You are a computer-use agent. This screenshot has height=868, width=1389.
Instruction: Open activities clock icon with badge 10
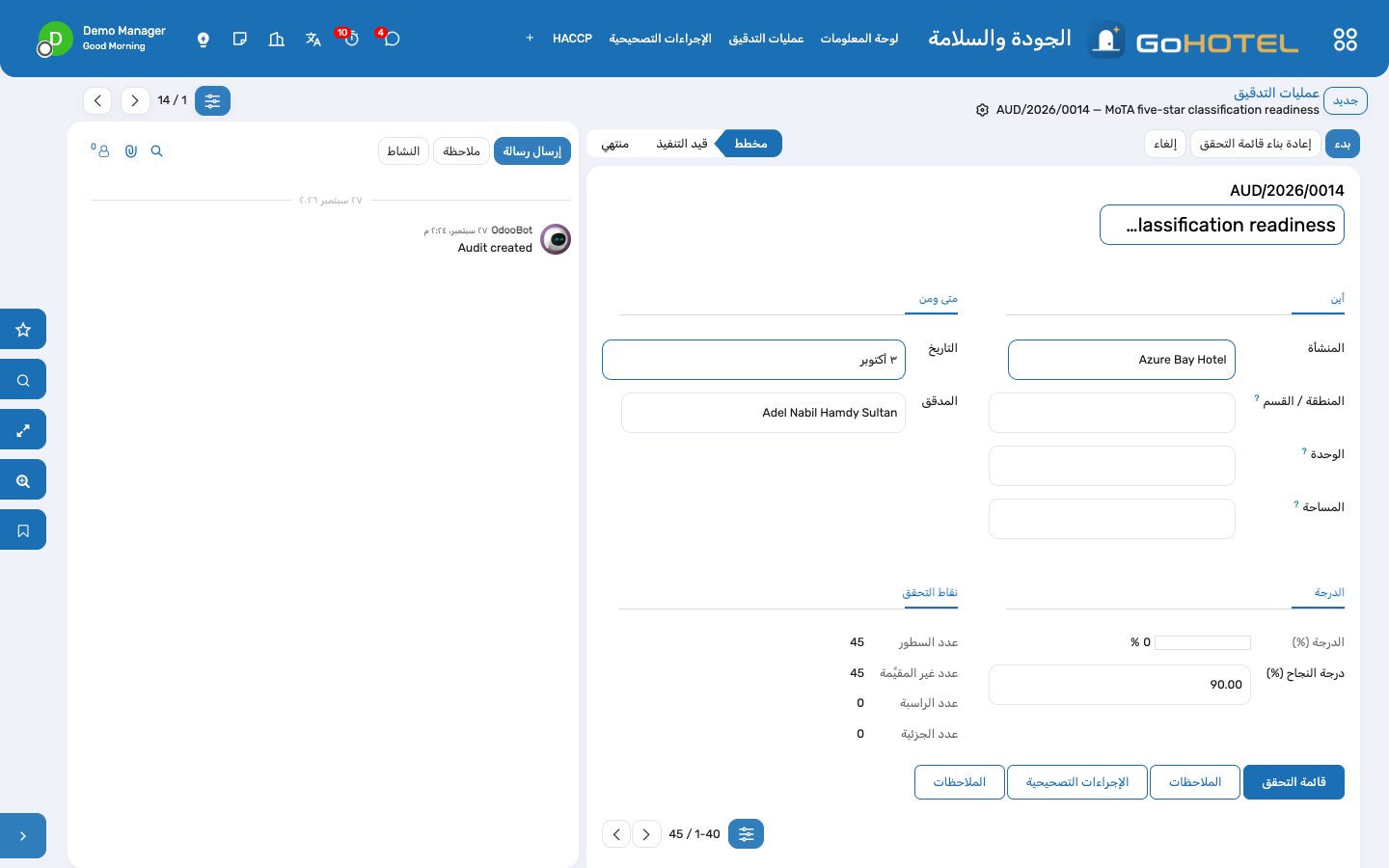[x=349, y=39]
